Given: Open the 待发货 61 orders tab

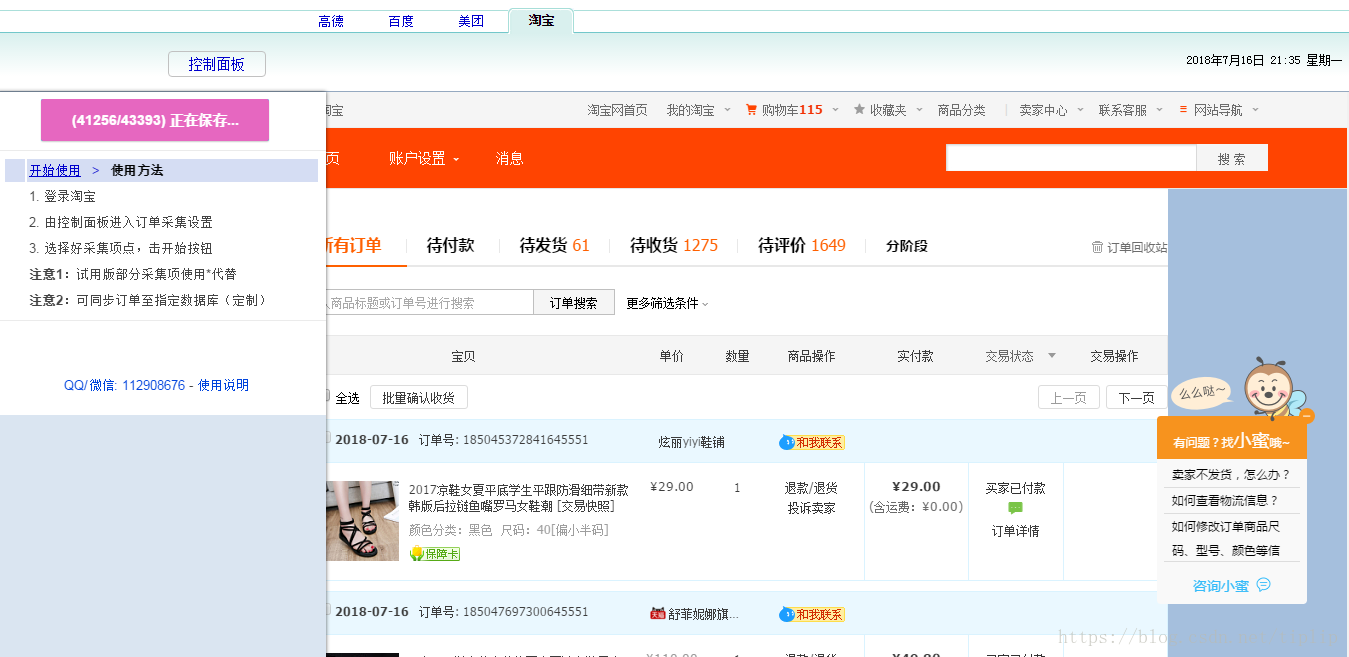Looking at the screenshot, I should tap(555, 245).
